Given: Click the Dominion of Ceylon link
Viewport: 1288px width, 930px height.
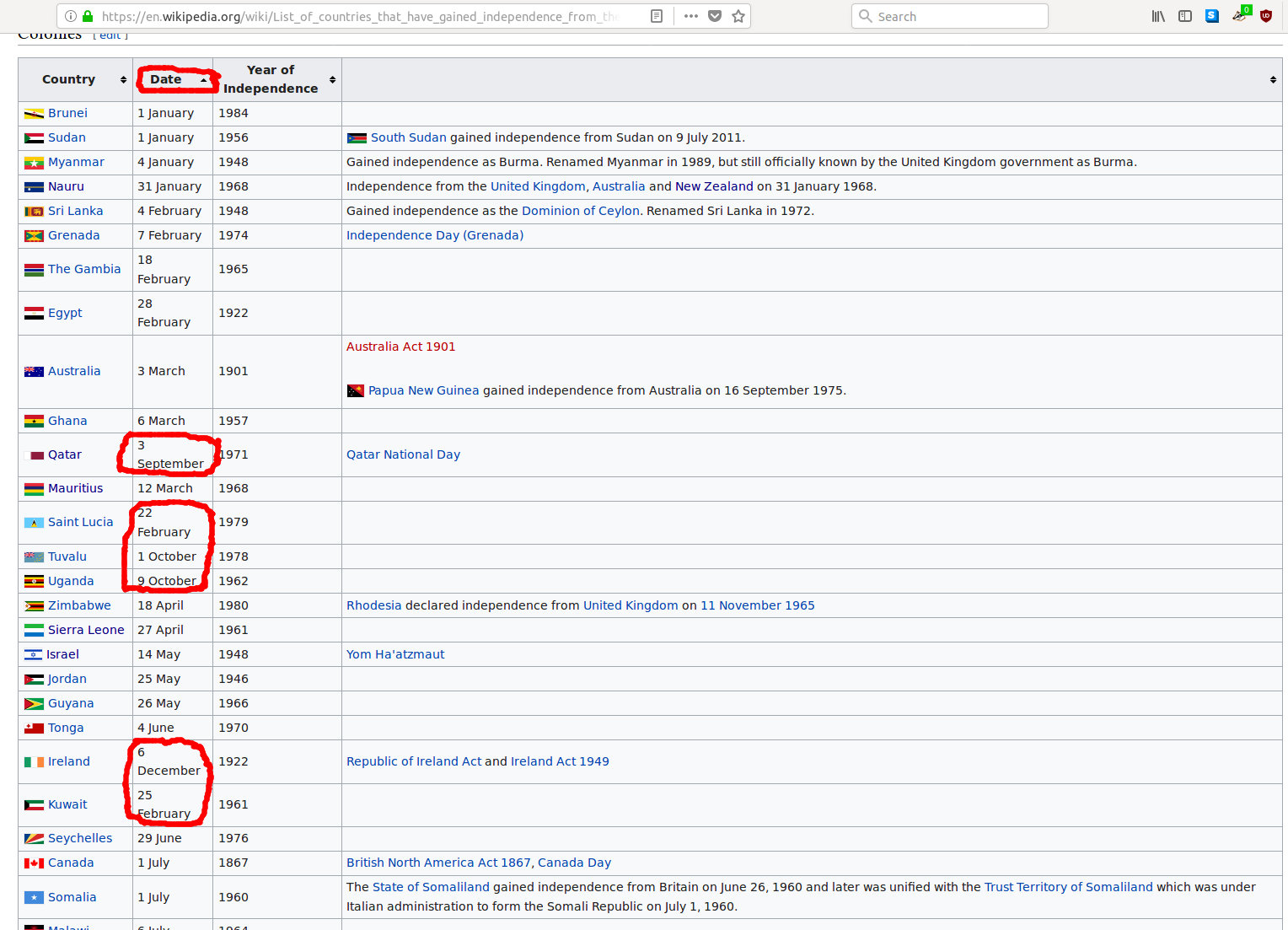Looking at the screenshot, I should (580, 211).
